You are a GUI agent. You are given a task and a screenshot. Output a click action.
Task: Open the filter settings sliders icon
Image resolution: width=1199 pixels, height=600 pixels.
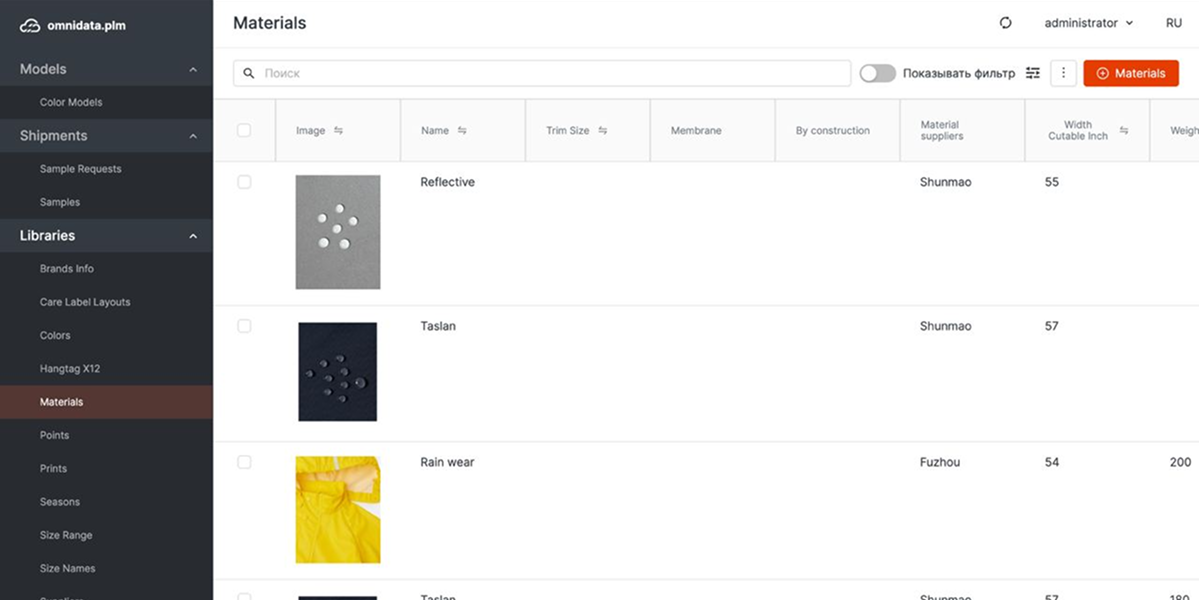[x=1033, y=73]
